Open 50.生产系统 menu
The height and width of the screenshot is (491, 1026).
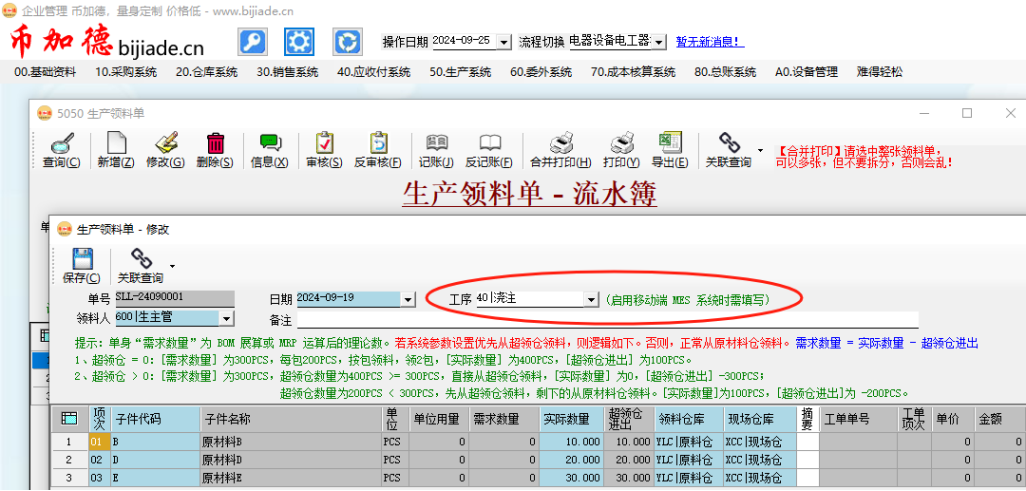(x=460, y=72)
